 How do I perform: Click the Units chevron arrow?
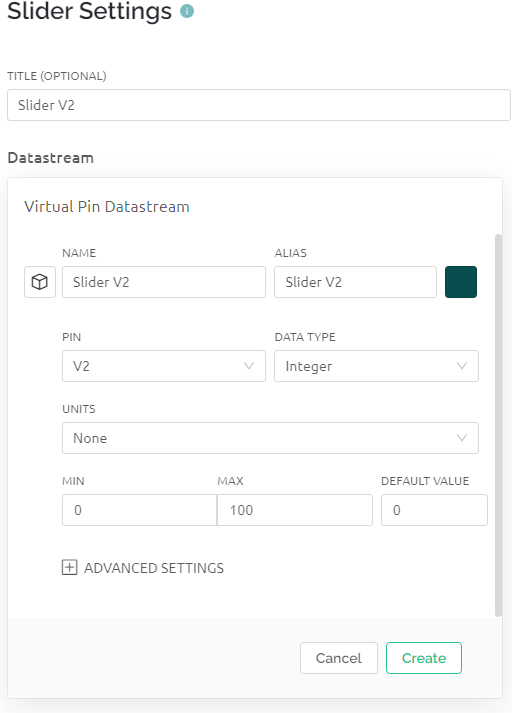pyautogui.click(x=462, y=438)
